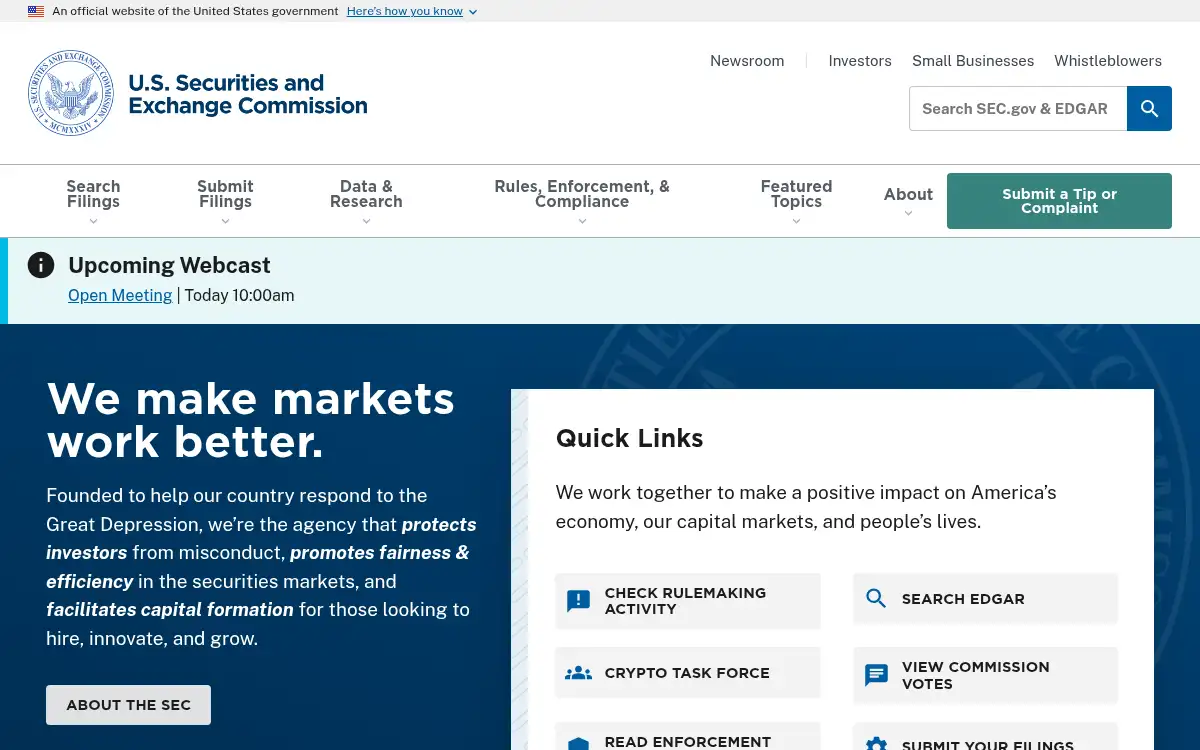Click the US flag icon in banner

tap(36, 11)
